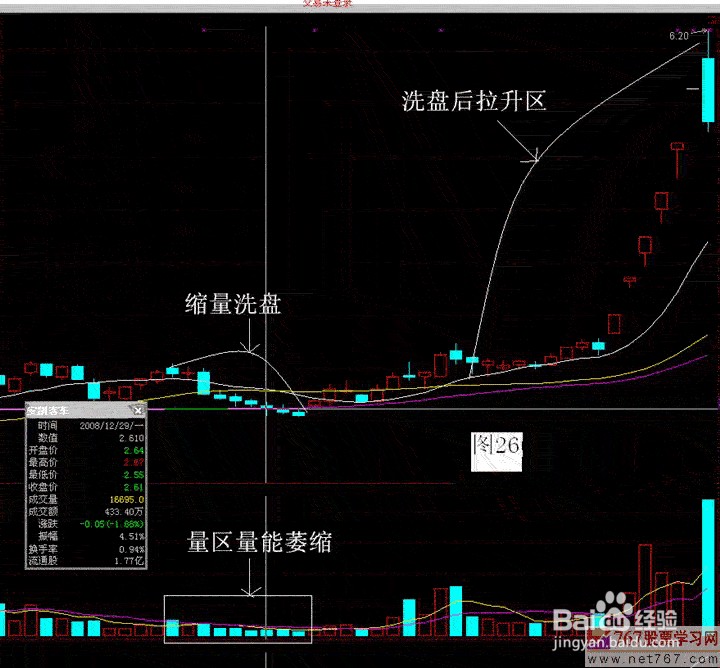The height and width of the screenshot is (668, 720).
Task: Click the 涨跌 value -0.05
Action: (112, 524)
